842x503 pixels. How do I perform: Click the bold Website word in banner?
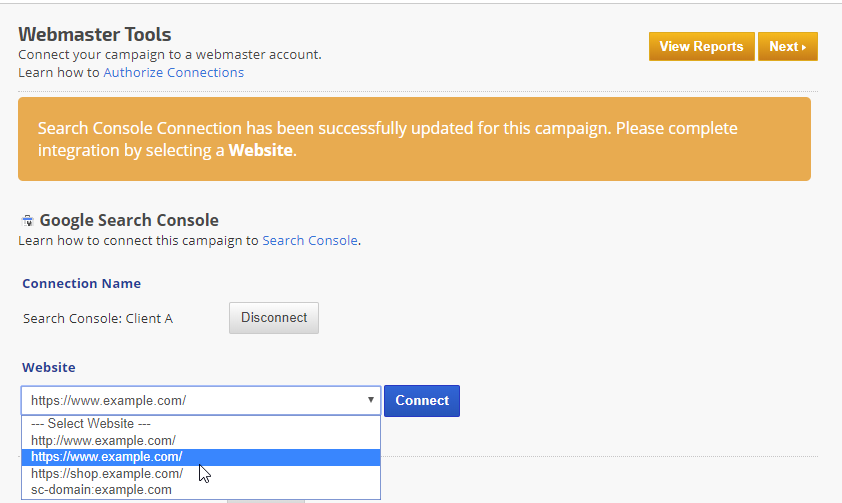(260, 151)
